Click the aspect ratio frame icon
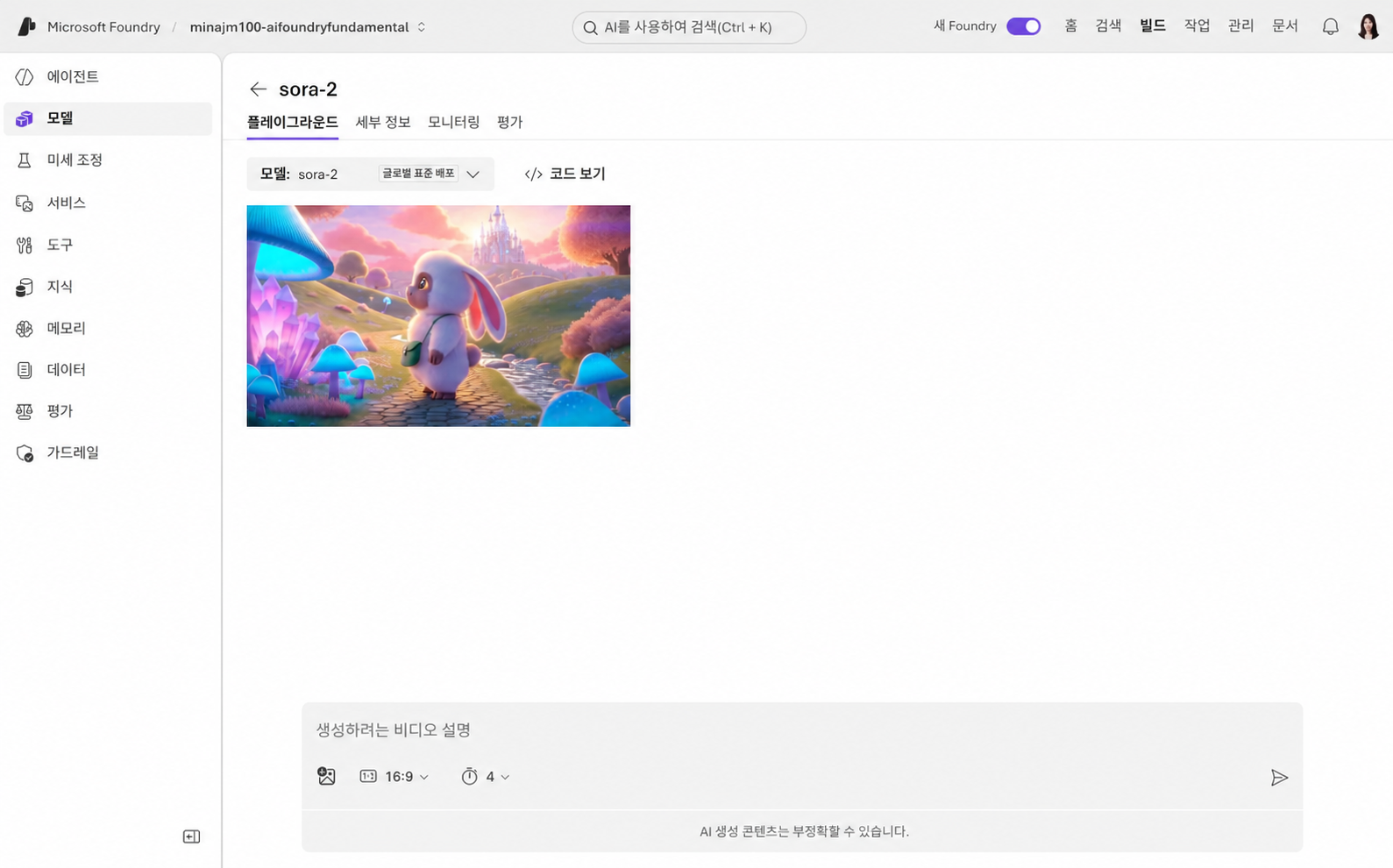 click(368, 777)
